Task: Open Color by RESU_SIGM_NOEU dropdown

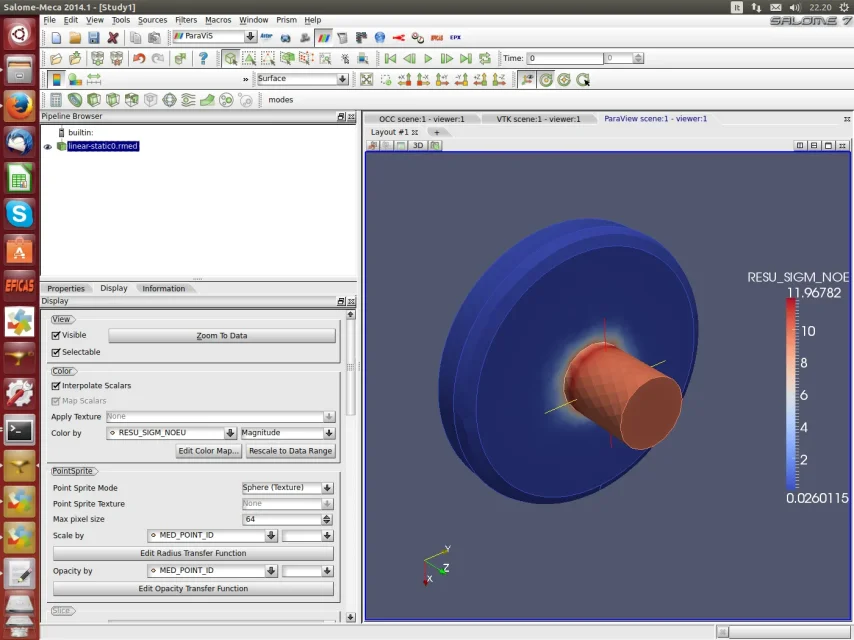Action: point(230,433)
